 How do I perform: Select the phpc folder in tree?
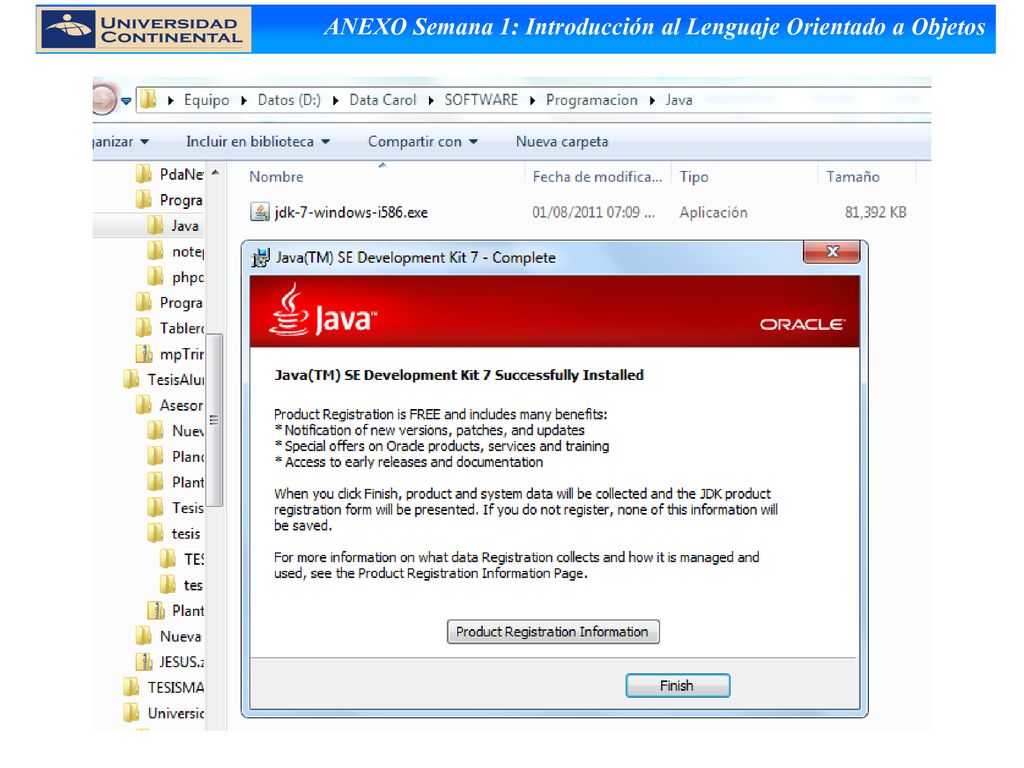(x=176, y=277)
